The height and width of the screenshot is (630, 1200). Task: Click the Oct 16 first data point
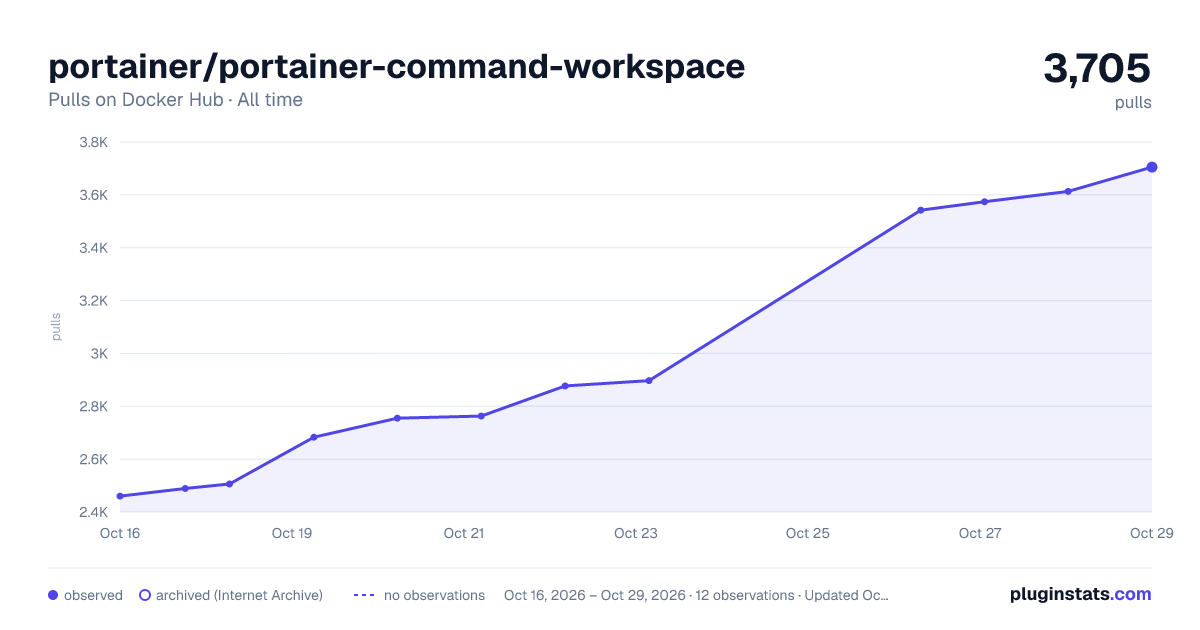pyautogui.click(x=120, y=496)
